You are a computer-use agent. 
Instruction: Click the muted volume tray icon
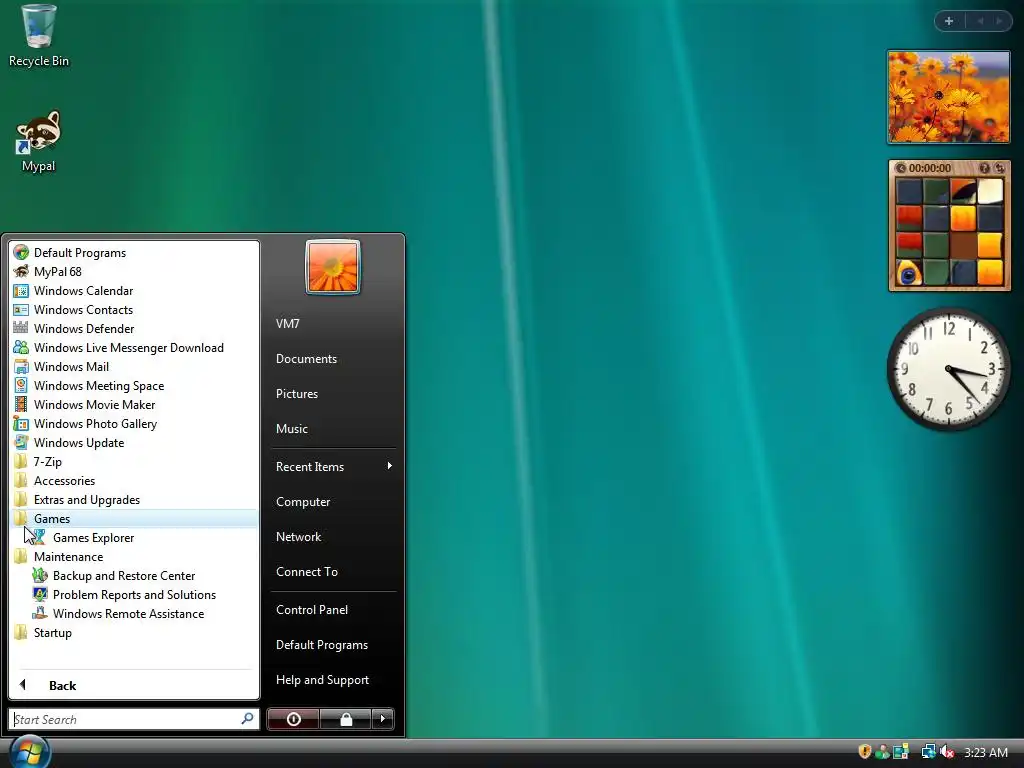pyautogui.click(x=947, y=752)
